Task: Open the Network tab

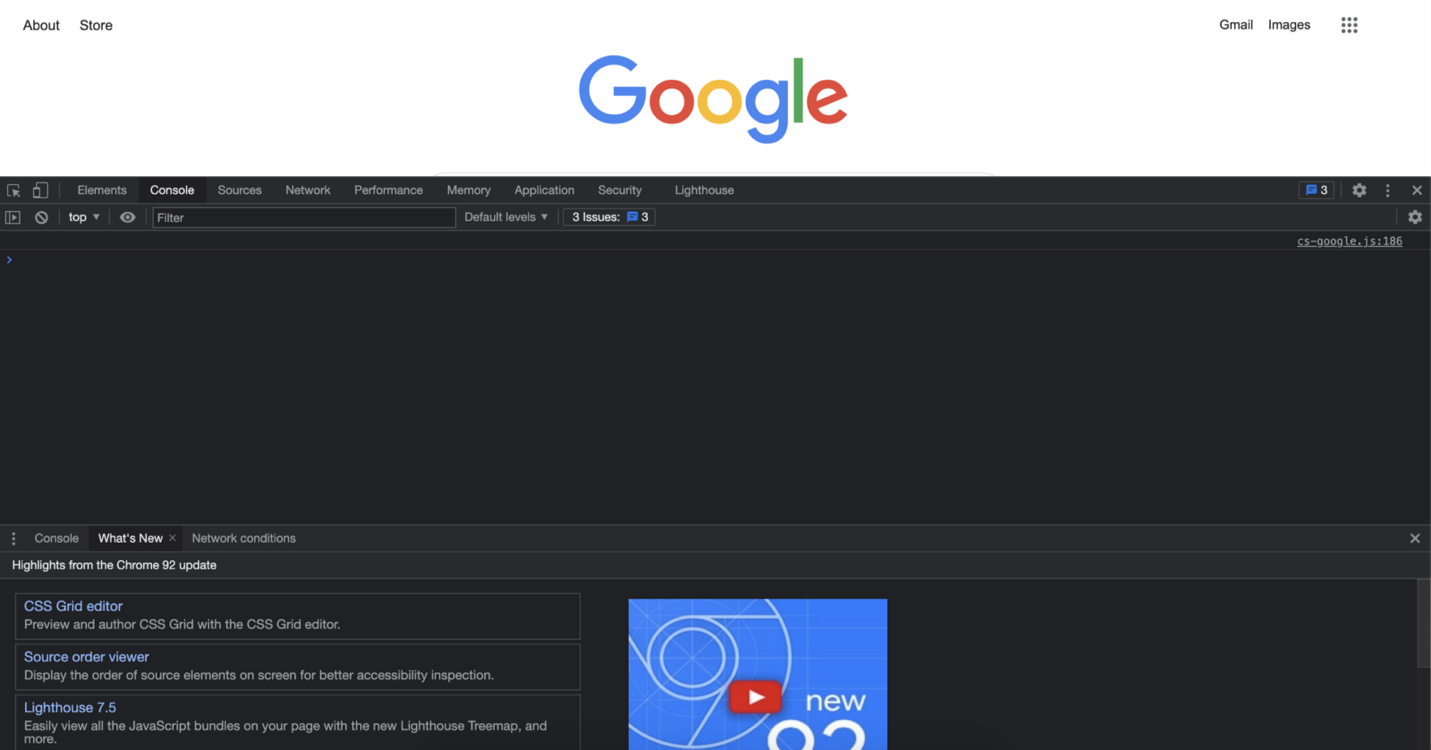Action: pos(308,190)
